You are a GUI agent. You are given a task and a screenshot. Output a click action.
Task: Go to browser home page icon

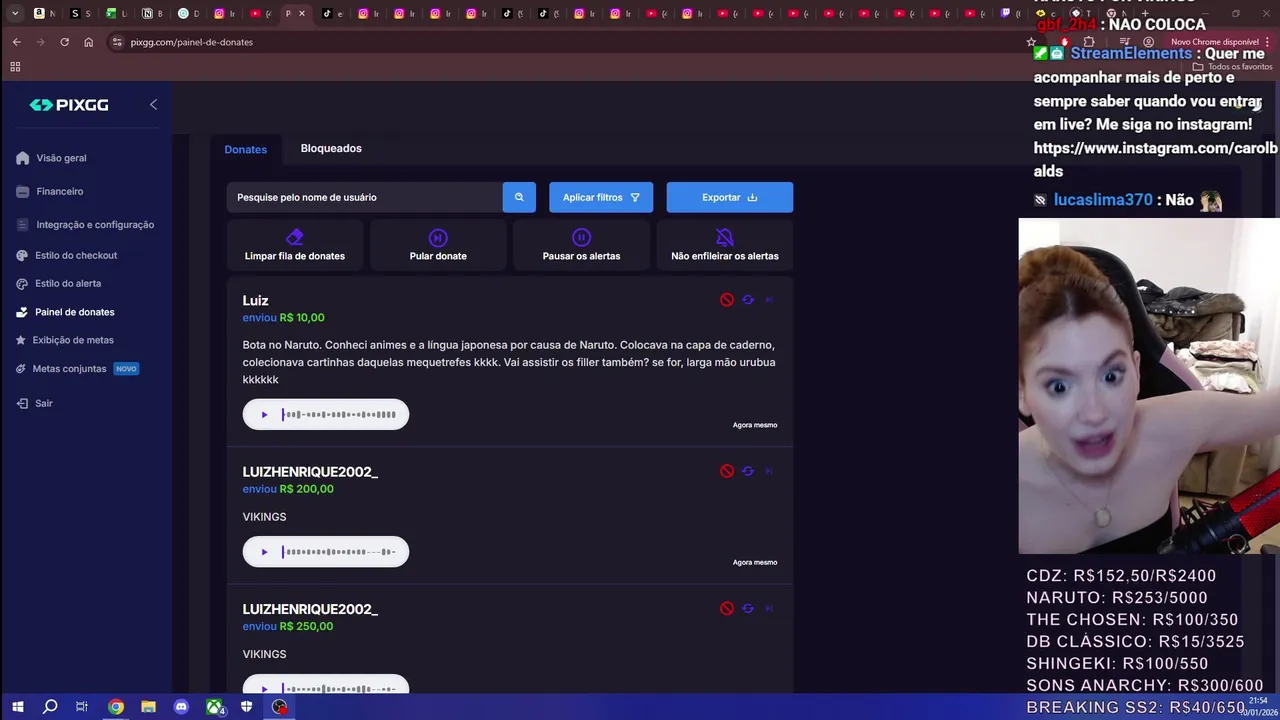pos(88,42)
